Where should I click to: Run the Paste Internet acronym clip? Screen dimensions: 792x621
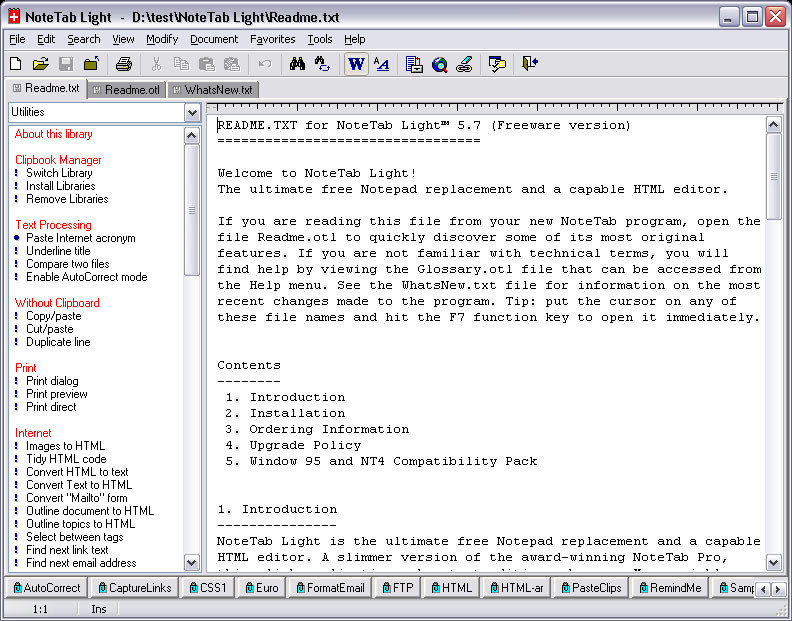click(x=80, y=238)
